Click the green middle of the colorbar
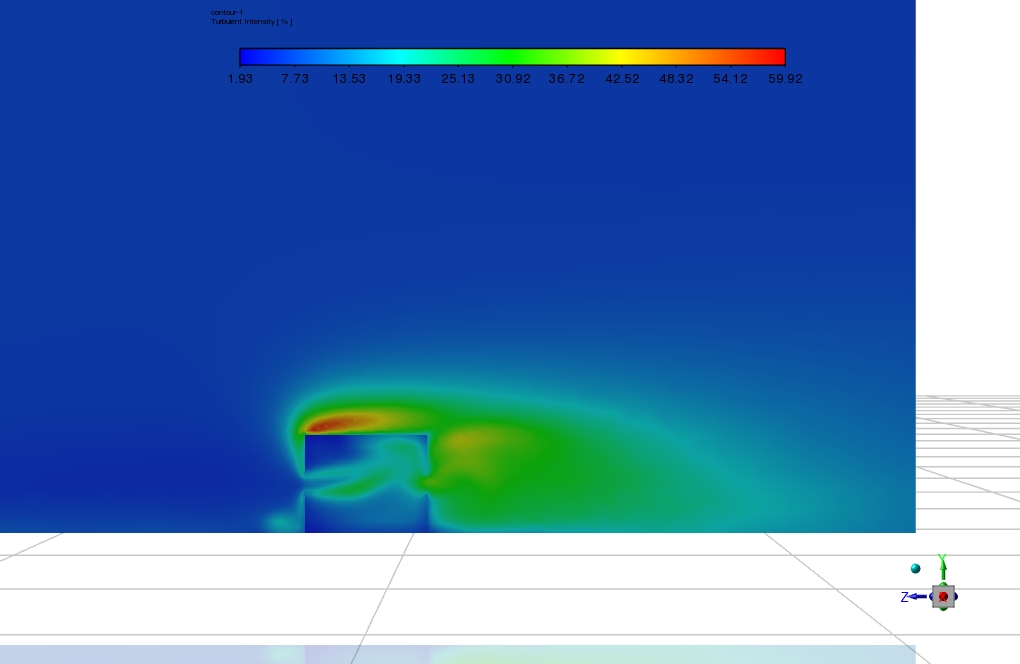 point(512,57)
